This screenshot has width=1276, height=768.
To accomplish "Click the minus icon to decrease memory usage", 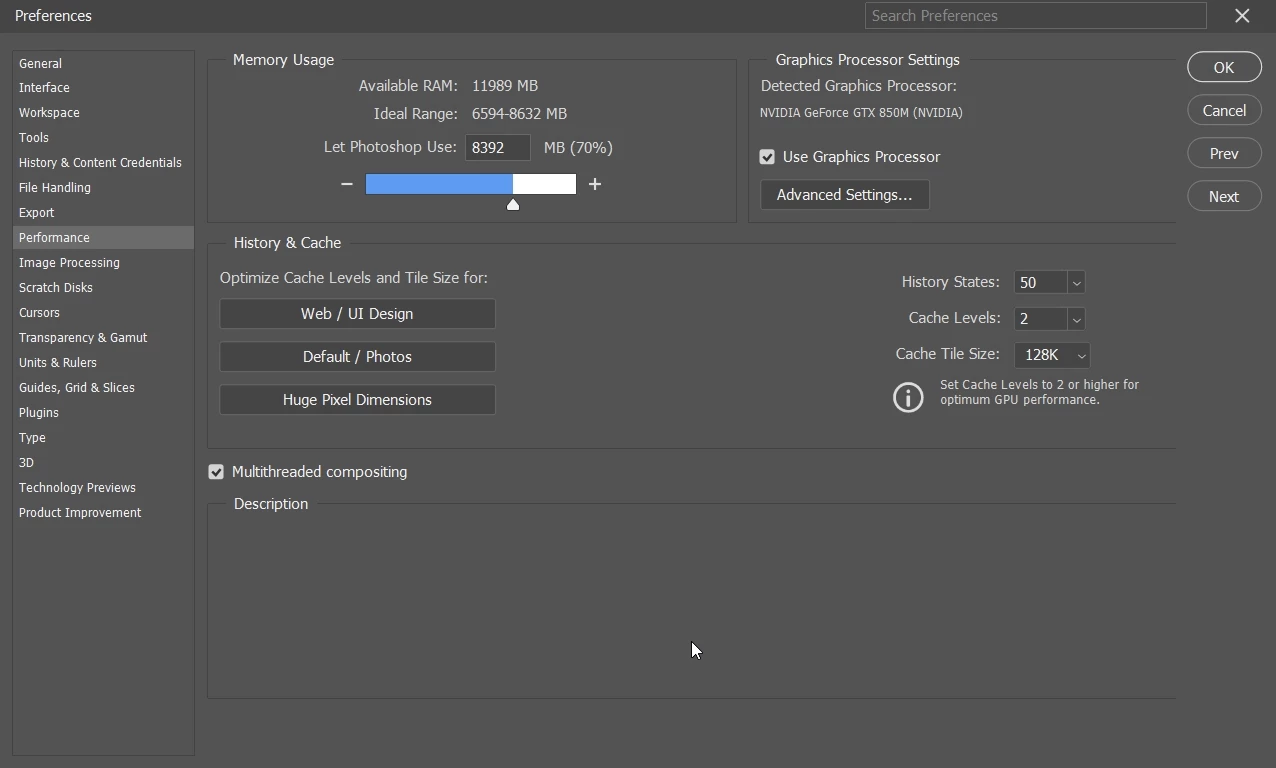I will coord(347,184).
